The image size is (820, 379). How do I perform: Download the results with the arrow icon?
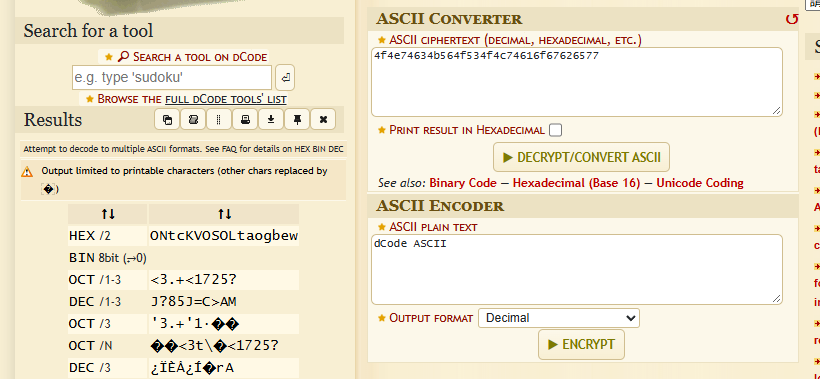coord(271,120)
